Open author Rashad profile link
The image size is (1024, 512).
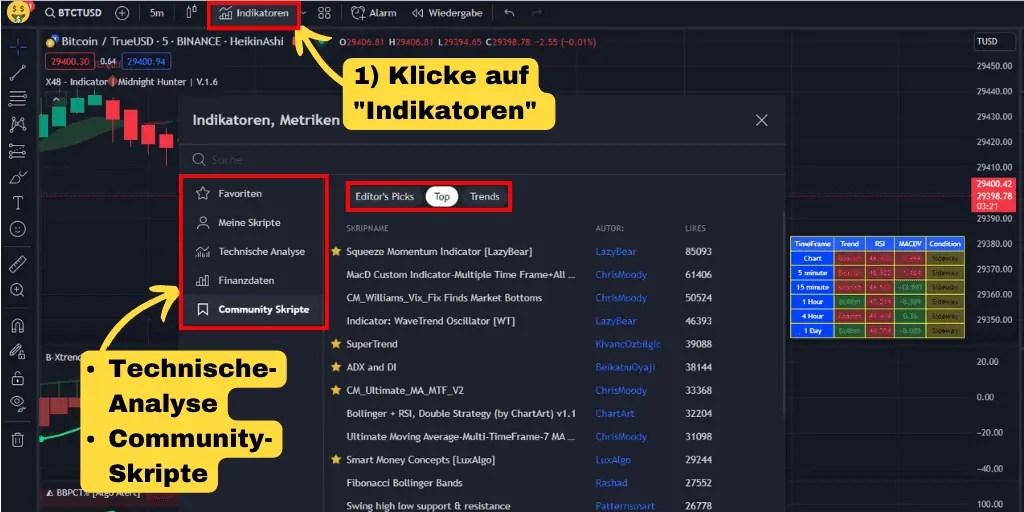coord(611,483)
